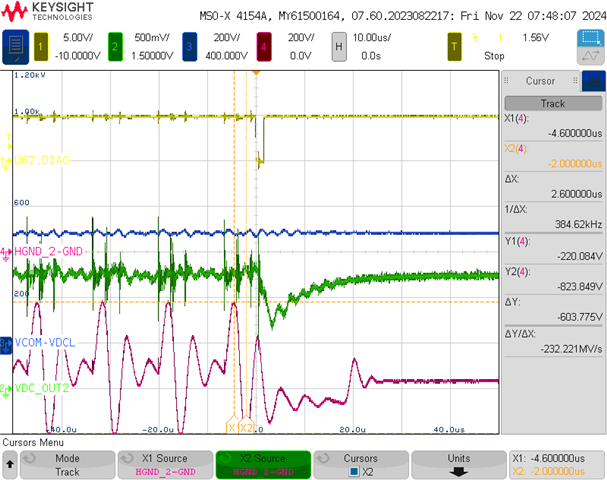Open the Horizontal H settings button
The height and width of the screenshot is (480, 607).
point(339,47)
